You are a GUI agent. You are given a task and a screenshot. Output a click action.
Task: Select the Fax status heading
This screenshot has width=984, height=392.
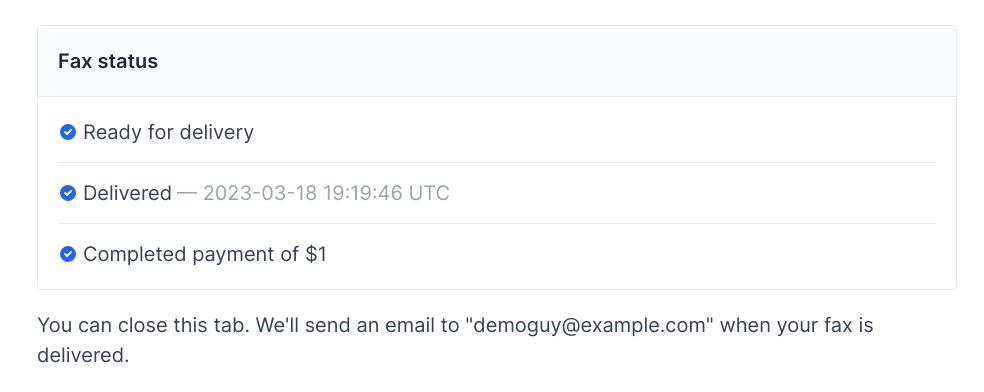point(108,61)
